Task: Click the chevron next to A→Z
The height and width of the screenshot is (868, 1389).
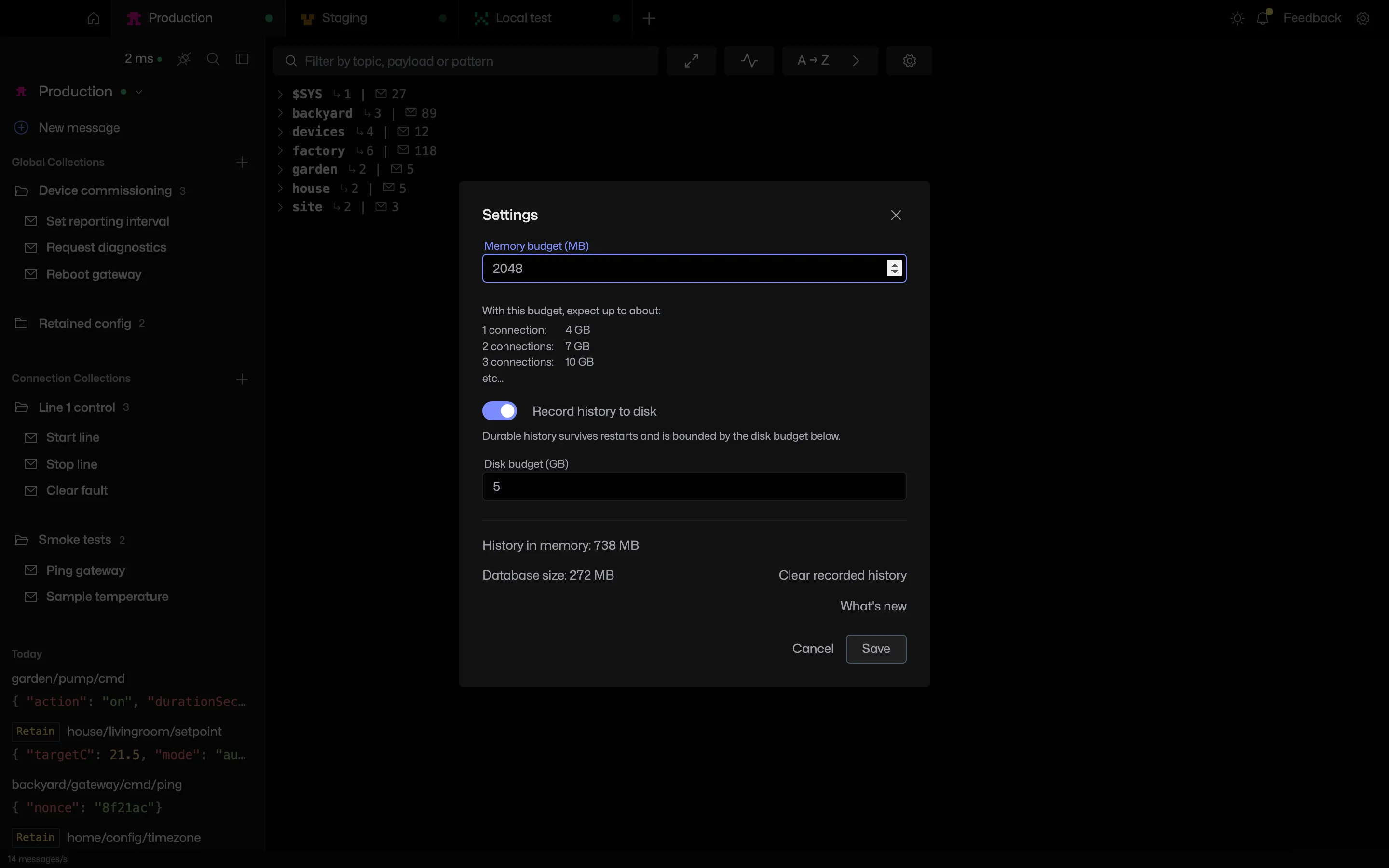Action: point(856,61)
